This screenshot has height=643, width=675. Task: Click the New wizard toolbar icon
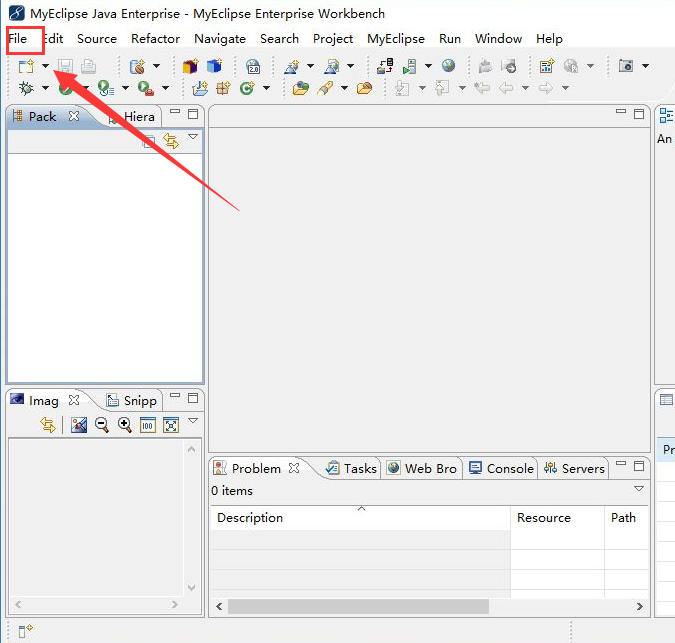26,66
